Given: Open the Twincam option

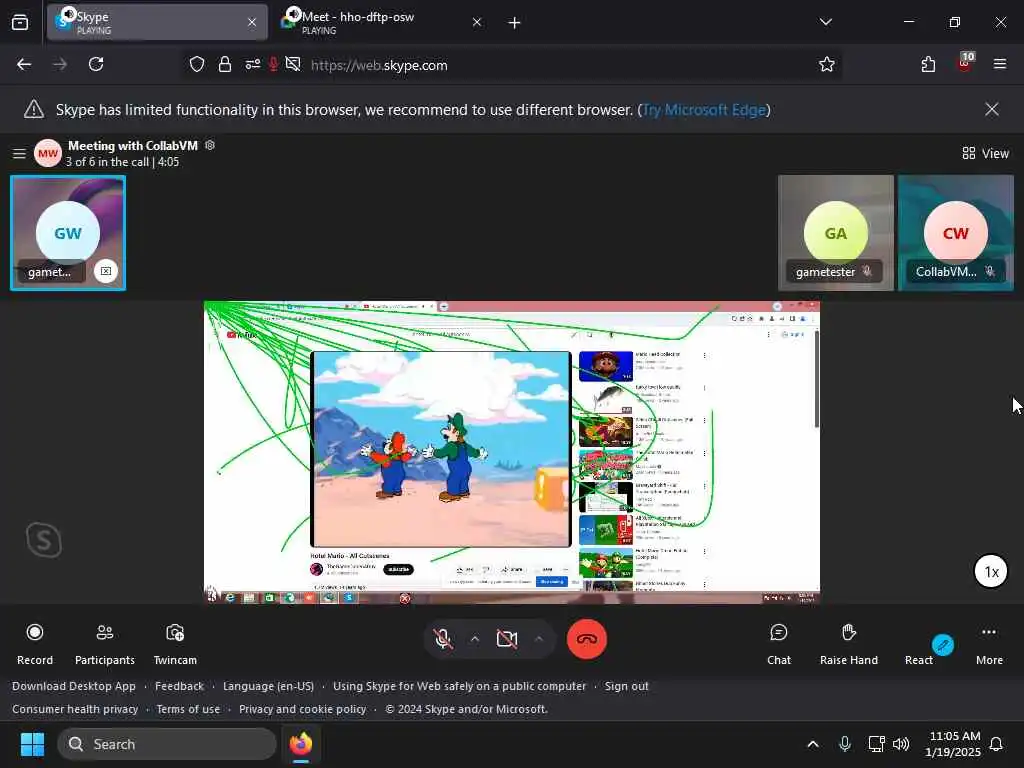Looking at the screenshot, I should (x=175, y=644).
